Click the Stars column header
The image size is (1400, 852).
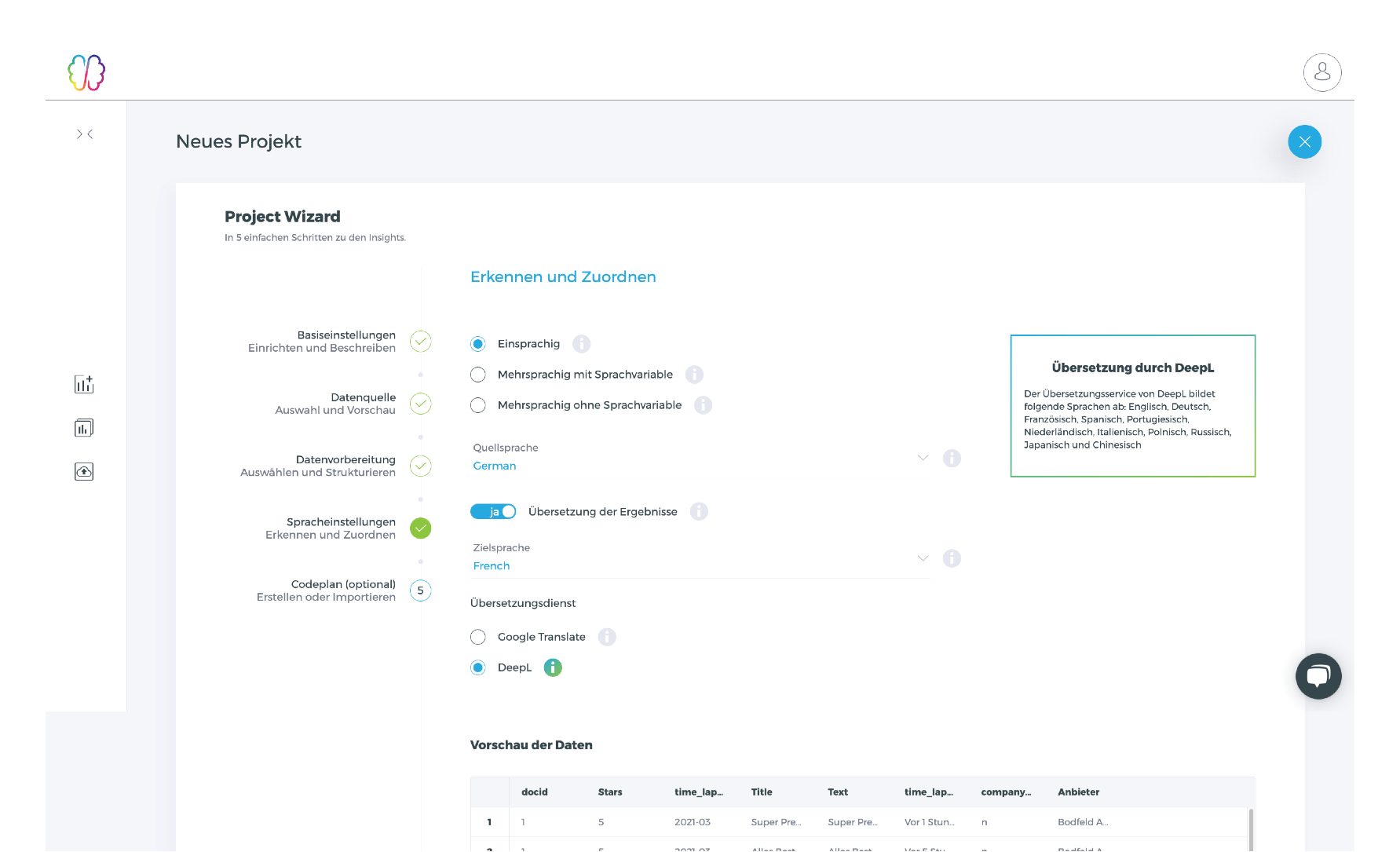(x=610, y=792)
